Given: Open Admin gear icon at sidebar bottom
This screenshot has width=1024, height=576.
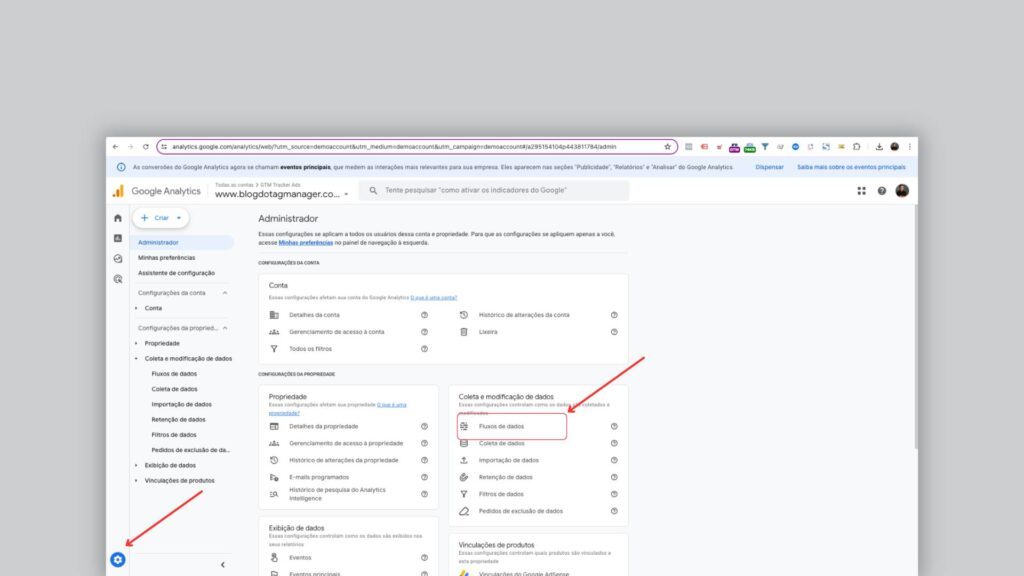Looking at the screenshot, I should click(118, 560).
